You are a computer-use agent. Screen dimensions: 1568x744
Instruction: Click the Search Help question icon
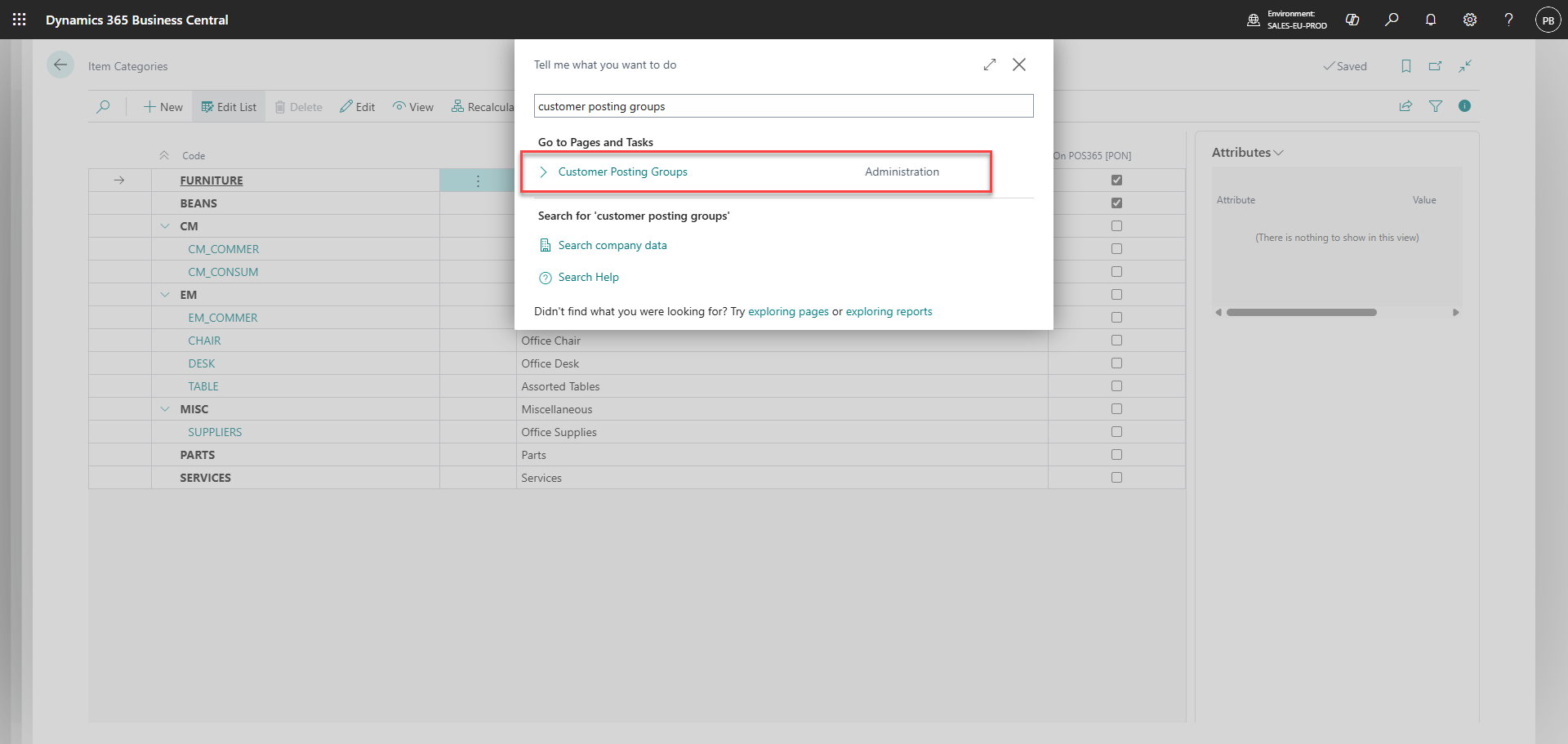[x=546, y=278]
